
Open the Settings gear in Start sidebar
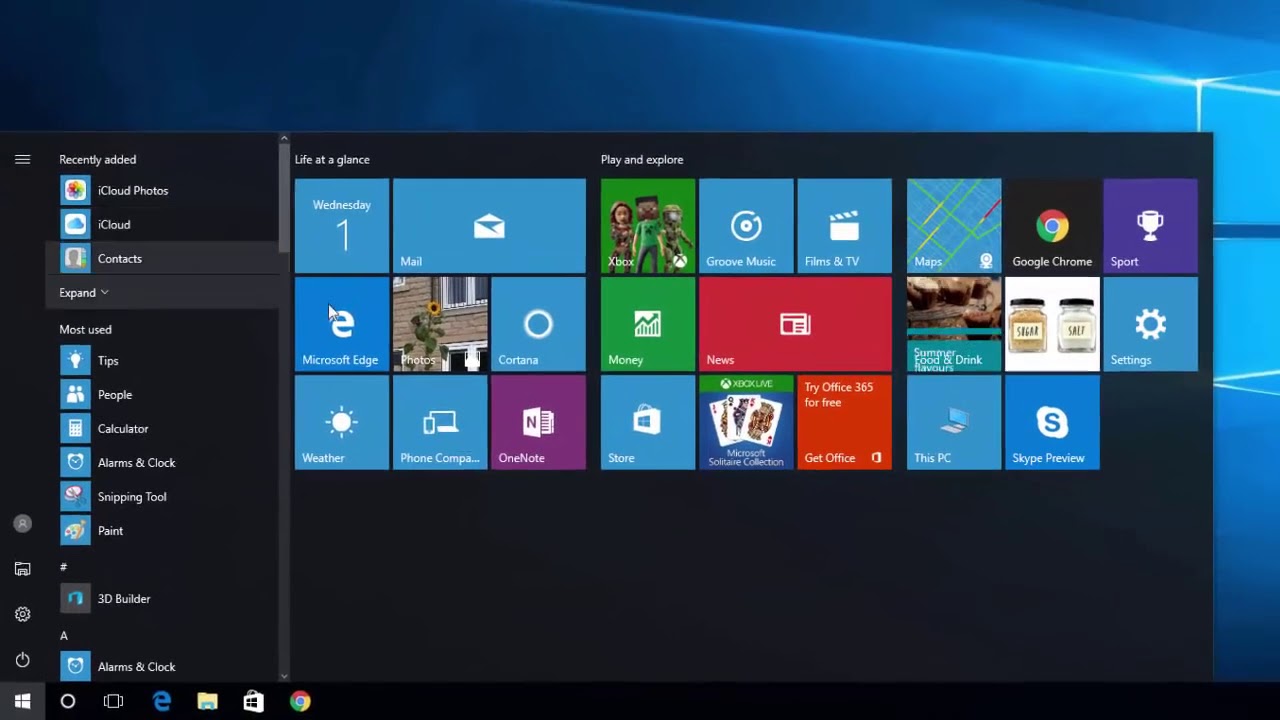[22, 614]
